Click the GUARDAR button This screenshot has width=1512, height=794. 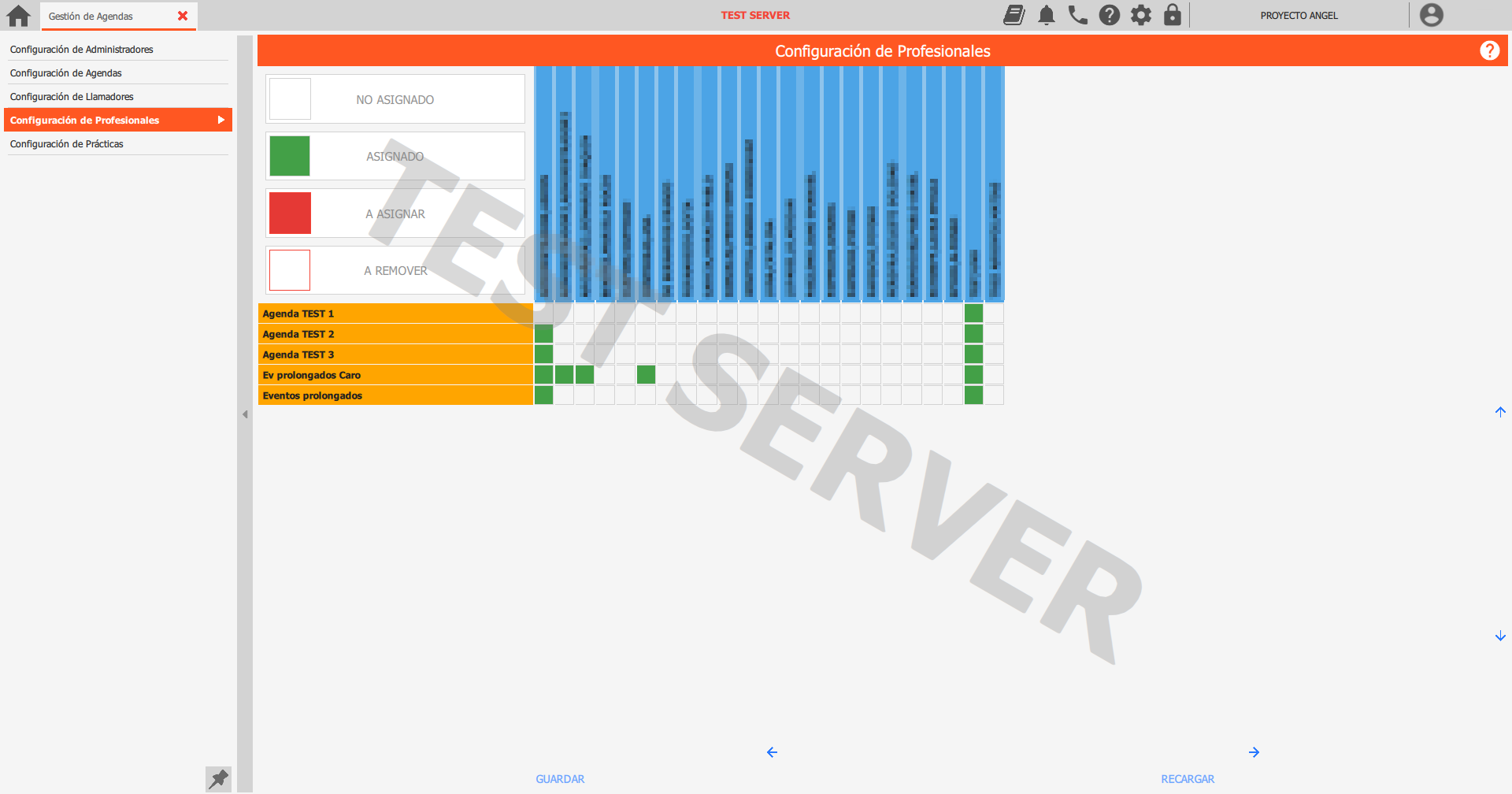560,779
